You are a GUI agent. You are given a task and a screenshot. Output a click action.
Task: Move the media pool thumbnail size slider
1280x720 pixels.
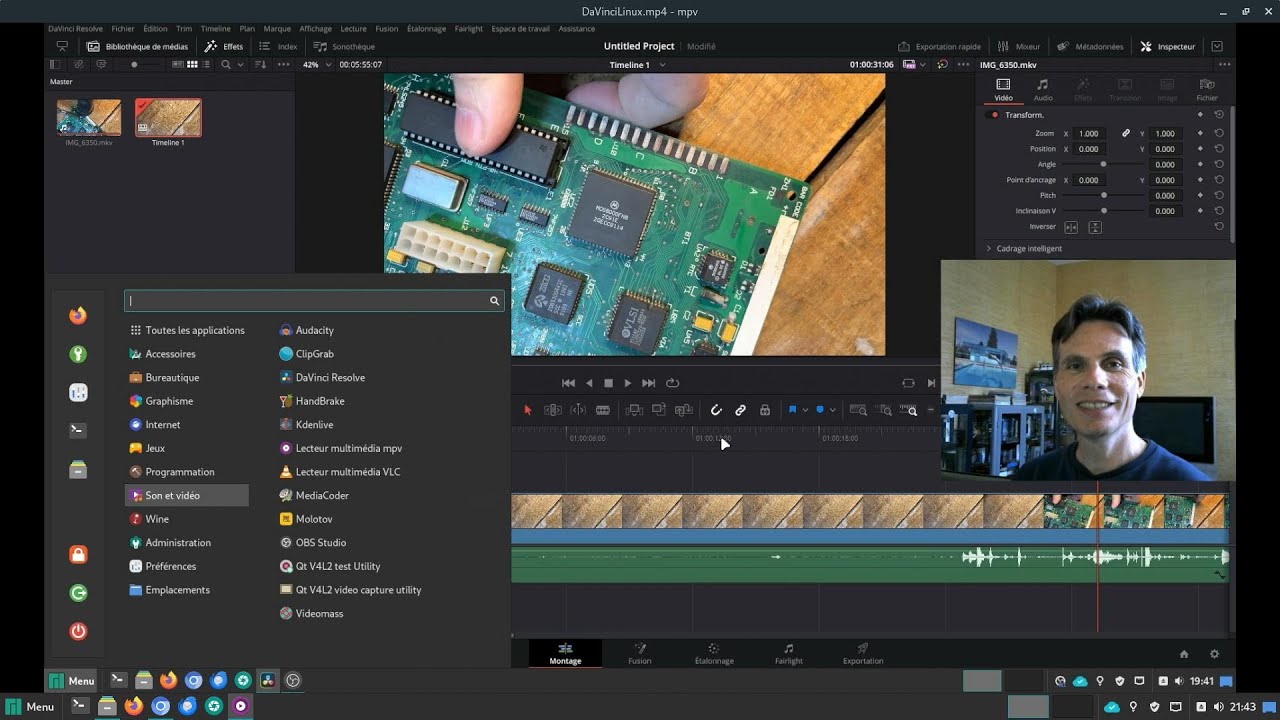[134, 64]
